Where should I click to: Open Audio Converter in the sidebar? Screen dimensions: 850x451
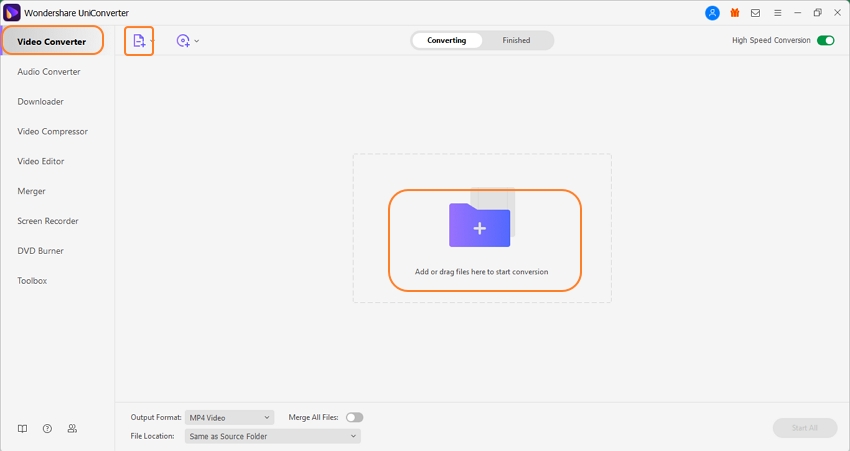point(49,72)
